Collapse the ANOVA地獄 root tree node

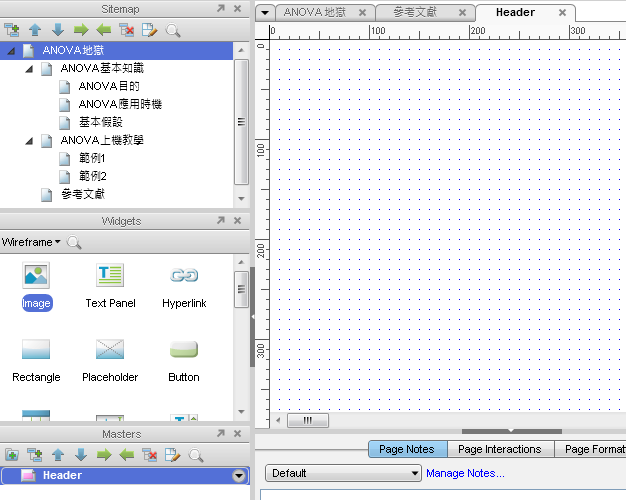(12, 51)
